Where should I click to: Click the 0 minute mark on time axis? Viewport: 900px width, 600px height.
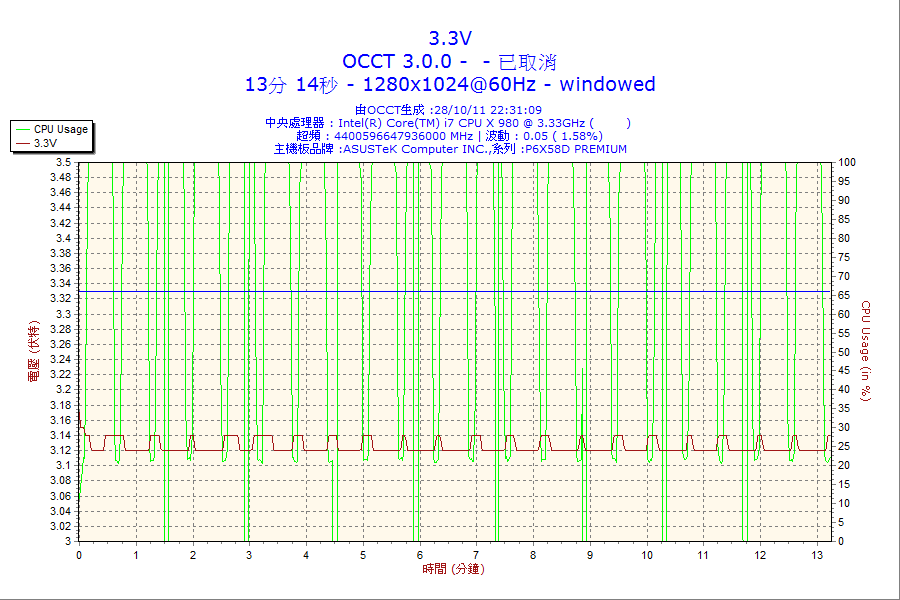[79, 555]
